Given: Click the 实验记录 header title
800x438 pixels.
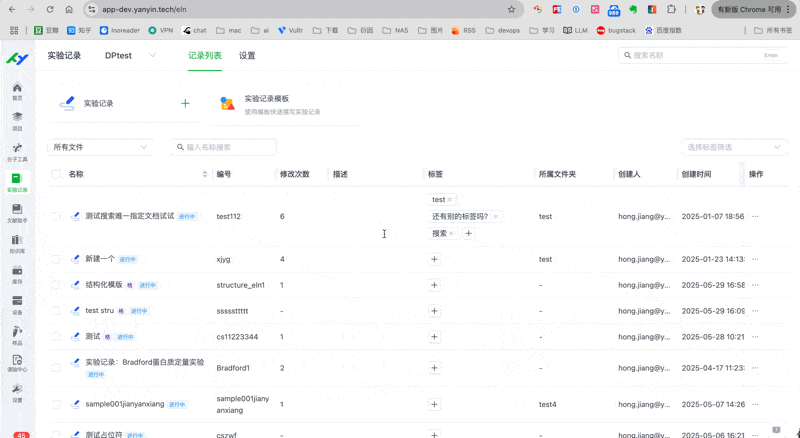Looking at the screenshot, I should pos(64,56).
